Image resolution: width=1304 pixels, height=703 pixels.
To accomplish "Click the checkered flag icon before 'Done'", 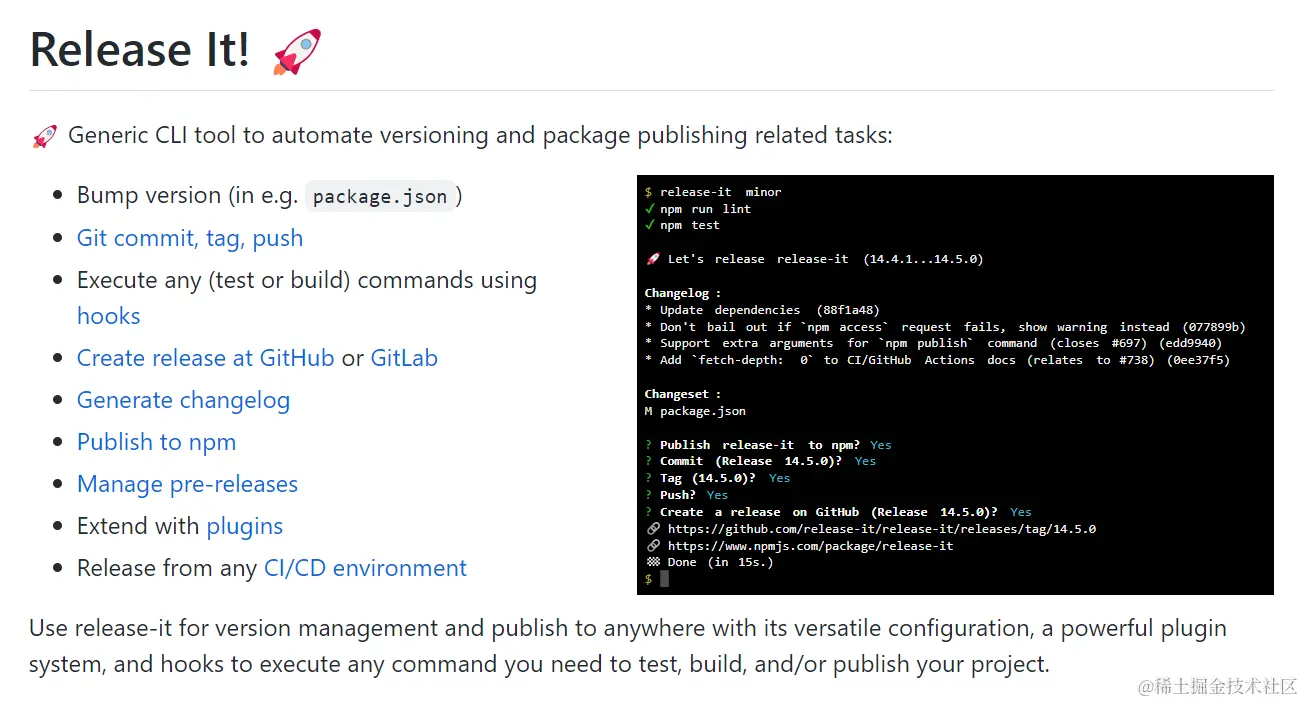I will pos(653,562).
